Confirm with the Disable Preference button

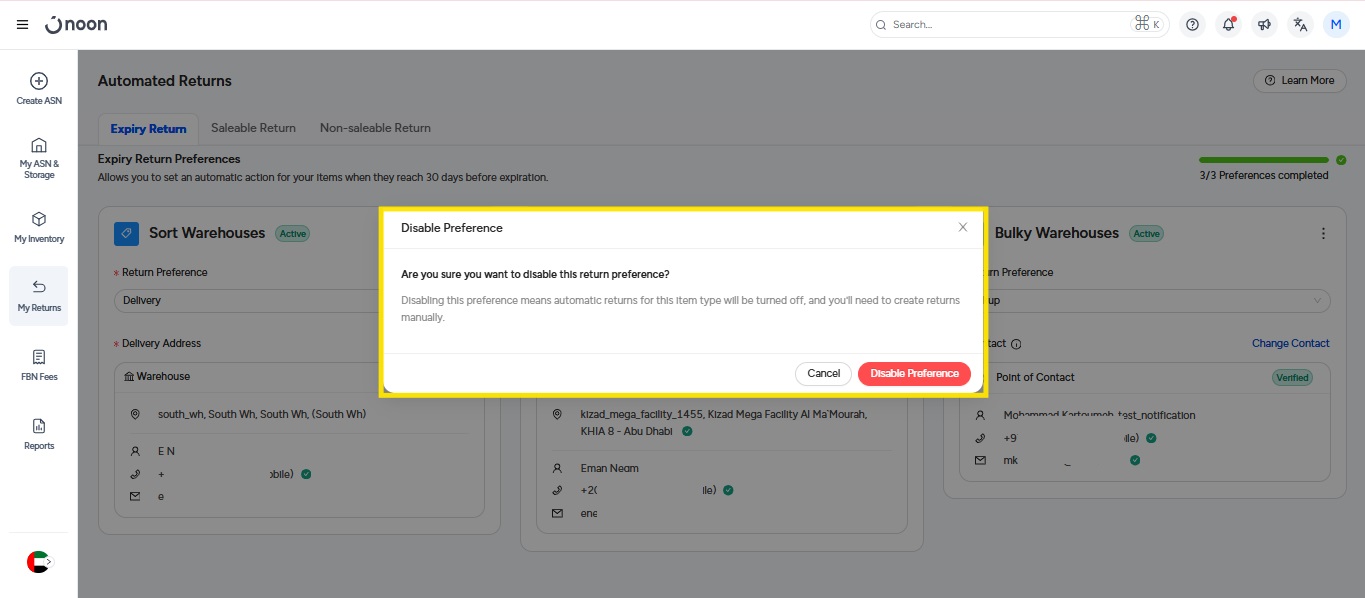click(x=914, y=373)
